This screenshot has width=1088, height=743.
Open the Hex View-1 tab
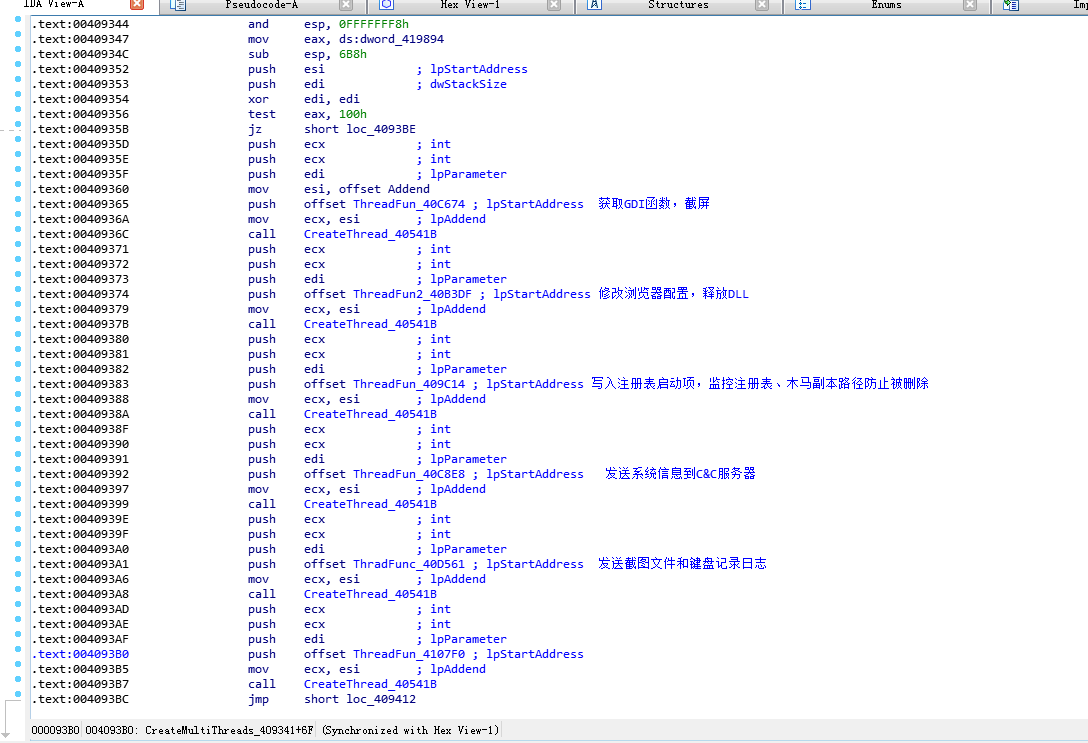[470, 5]
